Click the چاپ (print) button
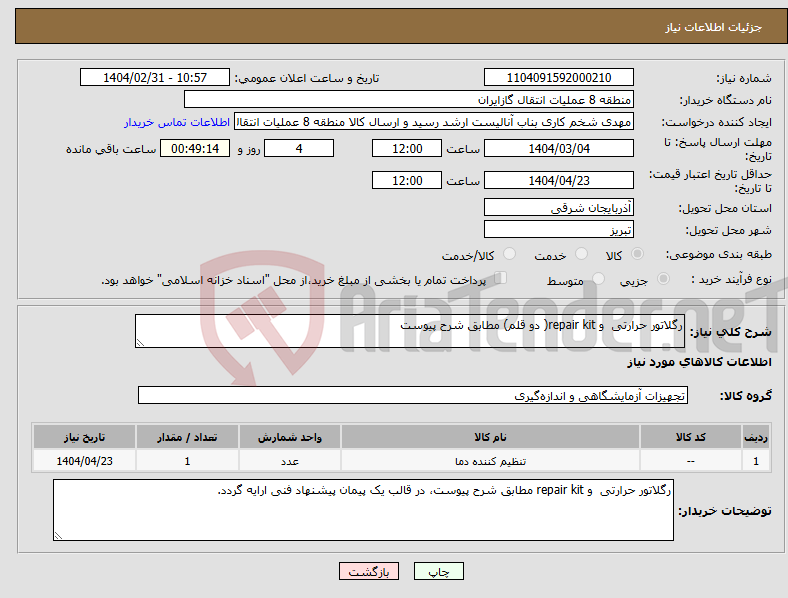Screen dimensions: 788x598 [x=439, y=571]
